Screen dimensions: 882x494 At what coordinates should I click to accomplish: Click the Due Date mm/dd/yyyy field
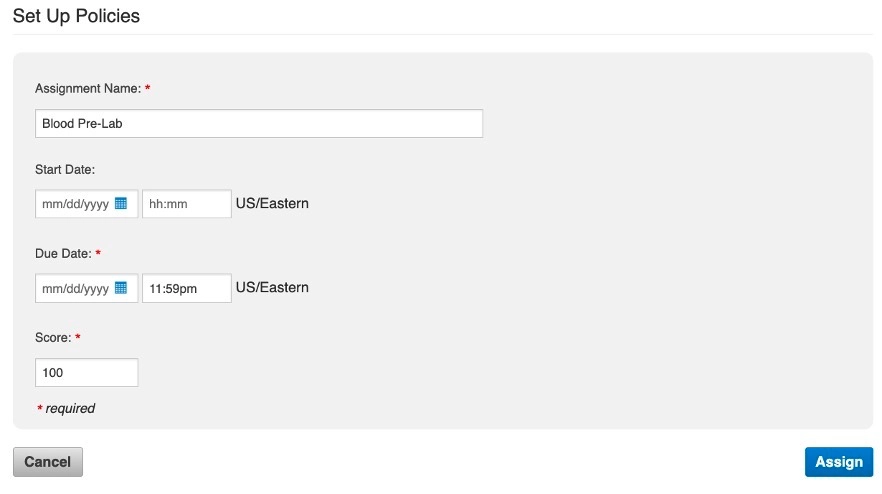click(x=86, y=288)
